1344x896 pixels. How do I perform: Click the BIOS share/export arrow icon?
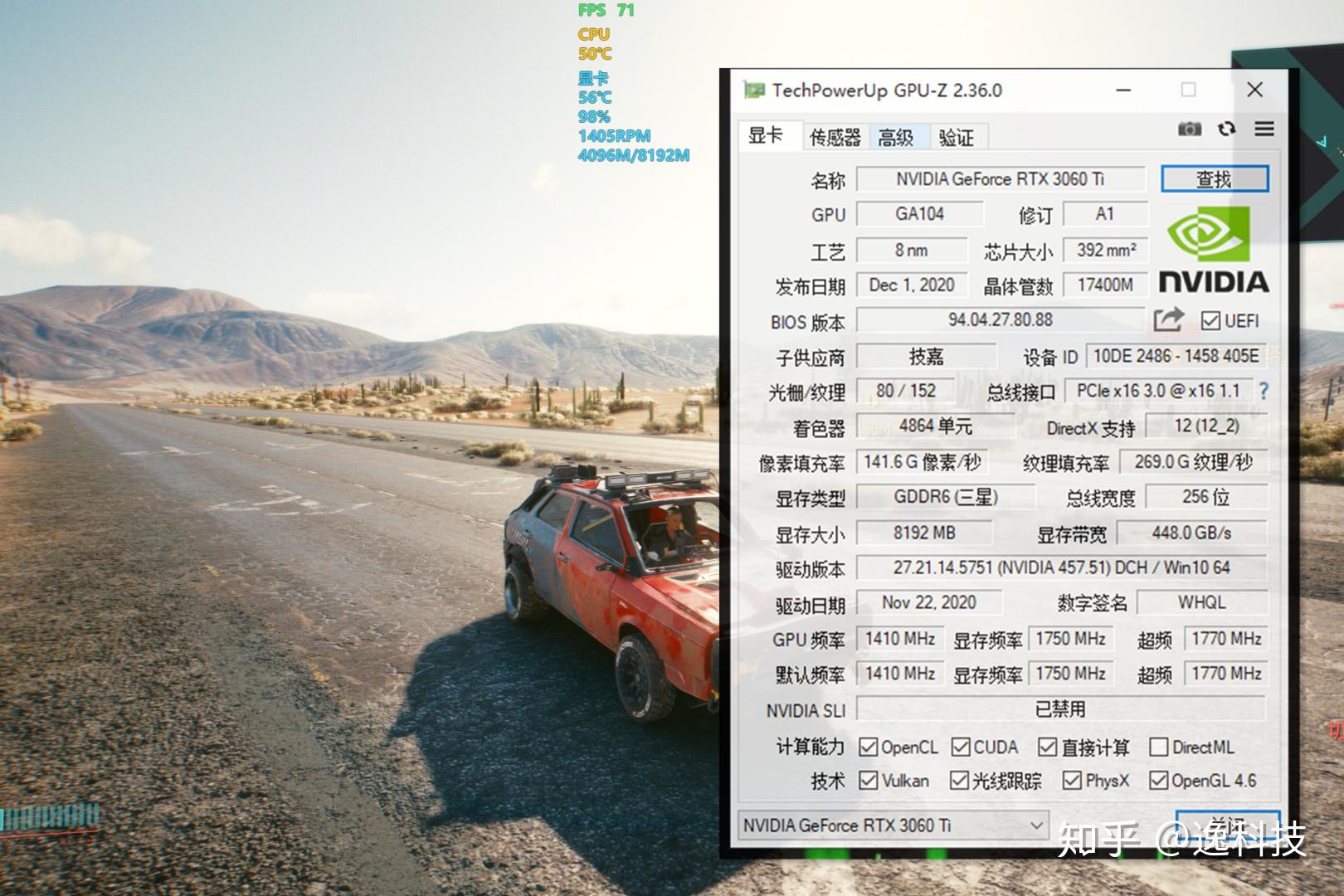click(x=1168, y=319)
